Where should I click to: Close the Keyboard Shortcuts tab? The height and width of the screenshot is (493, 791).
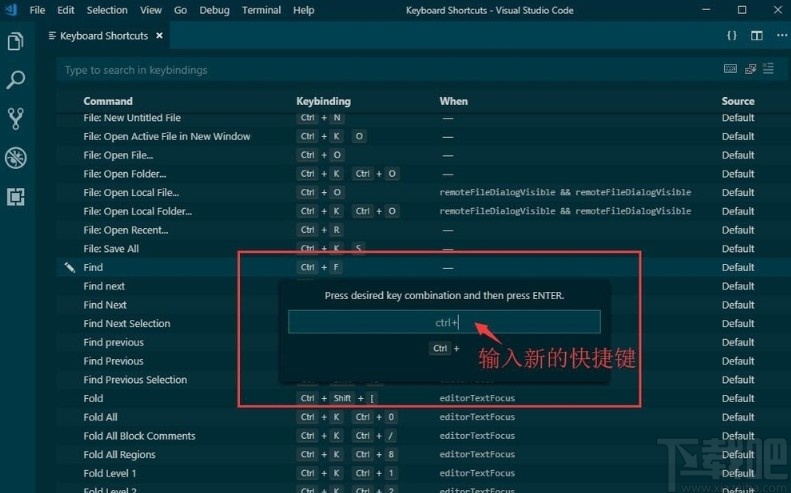pyautogui.click(x=159, y=35)
